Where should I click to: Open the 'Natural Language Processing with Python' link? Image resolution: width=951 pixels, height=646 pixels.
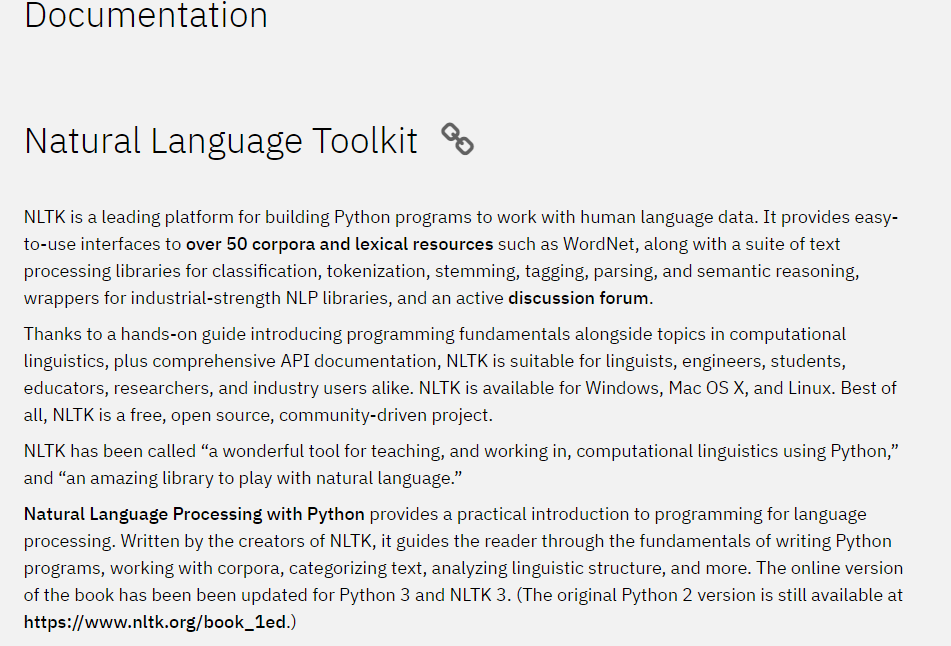(194, 514)
